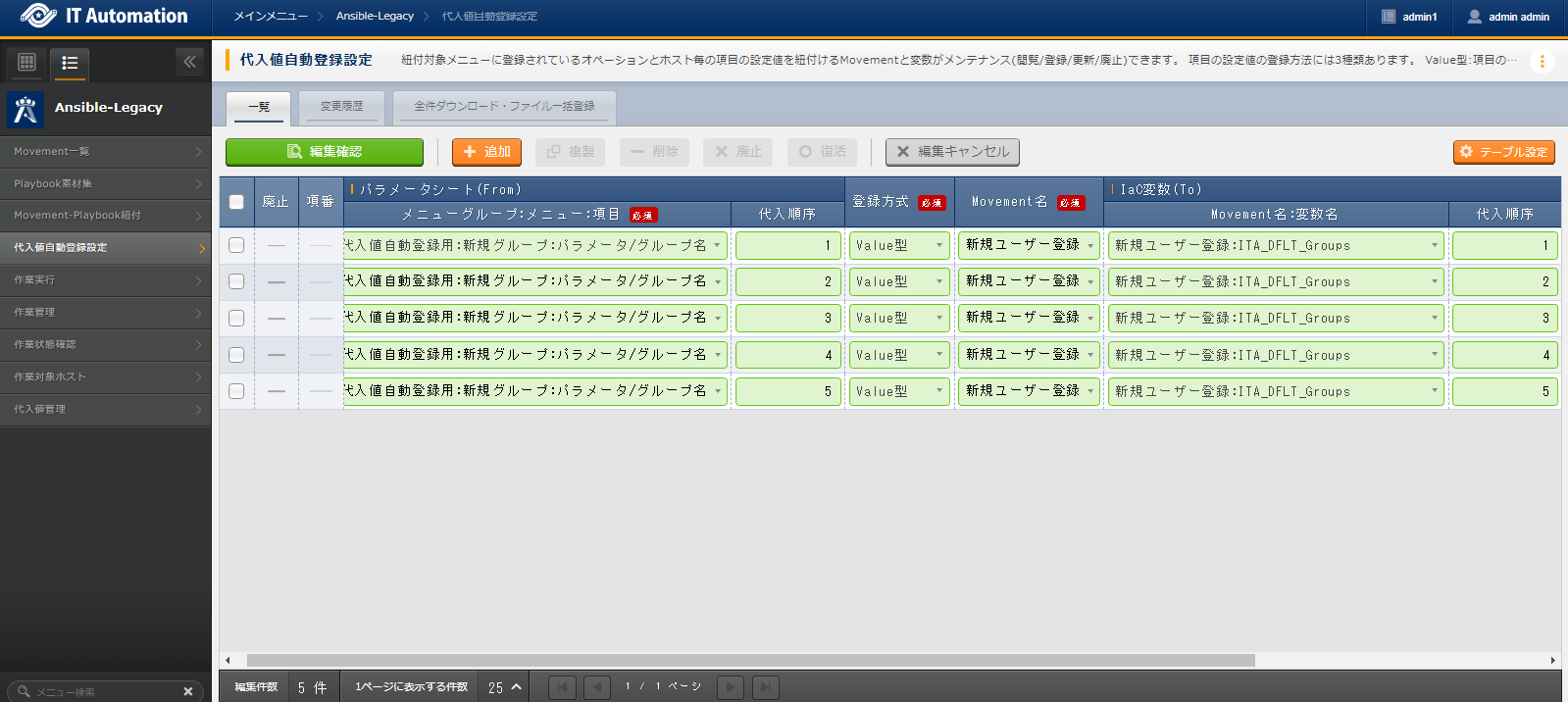Toggle the select-all checkbox in table header

[236, 202]
